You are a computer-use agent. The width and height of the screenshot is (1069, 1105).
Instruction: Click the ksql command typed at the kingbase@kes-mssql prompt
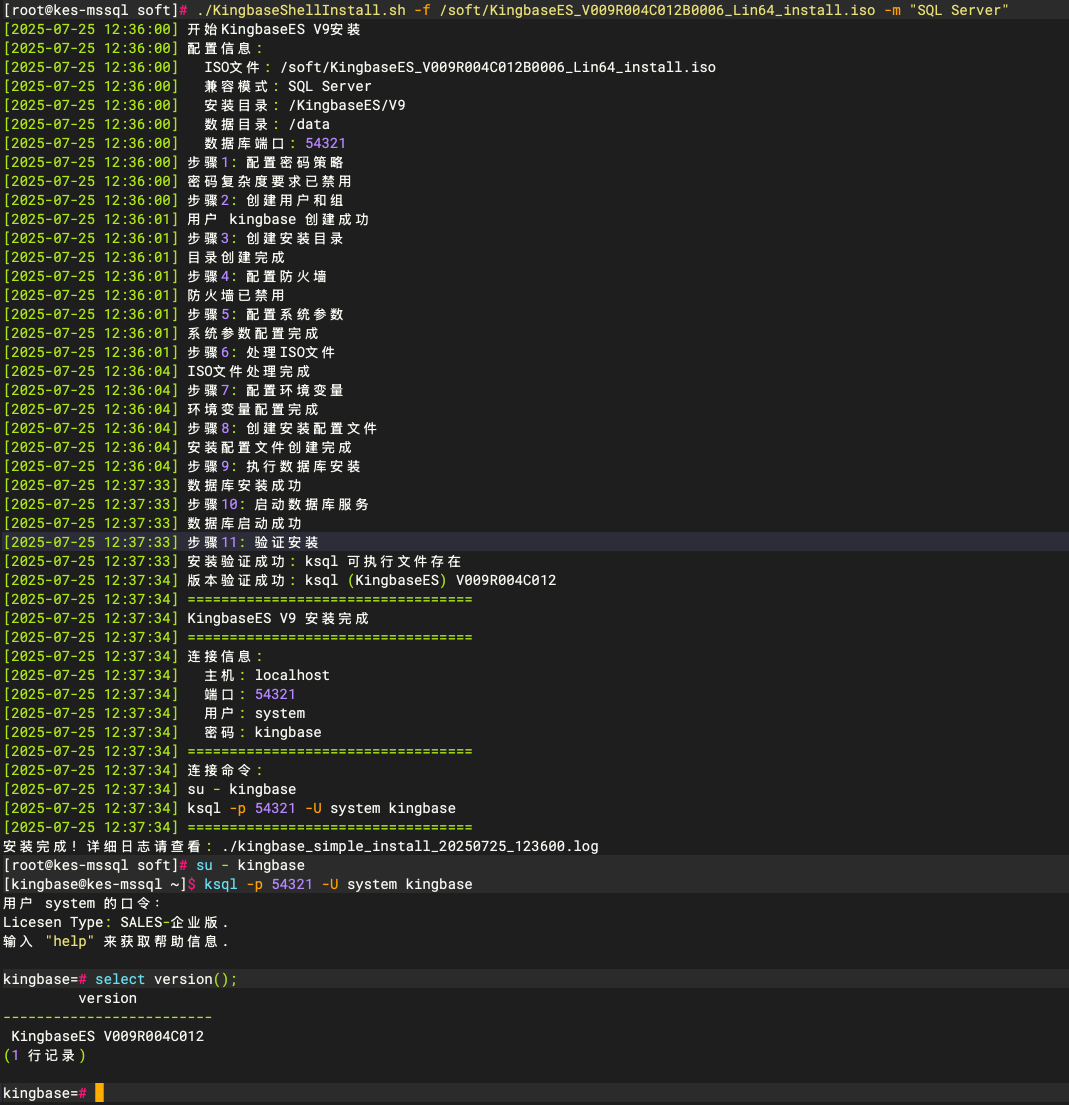pyautogui.click(x=338, y=884)
